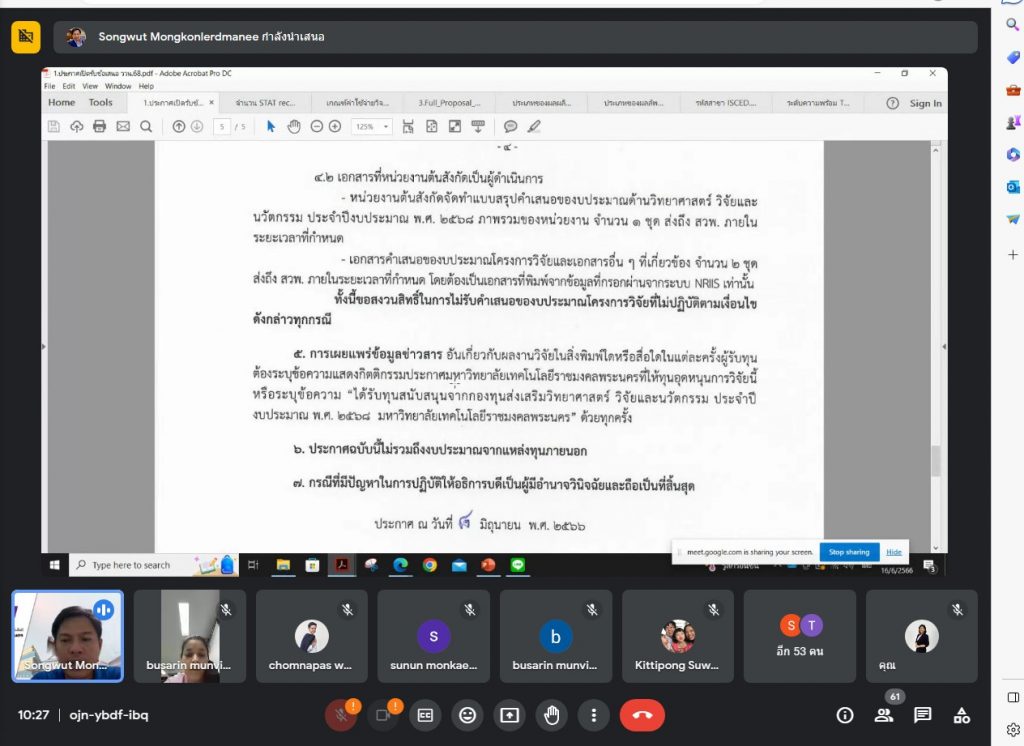This screenshot has width=1024, height=746.
Task: Click the full screen mode icon in Acrobat
Action: [455, 127]
